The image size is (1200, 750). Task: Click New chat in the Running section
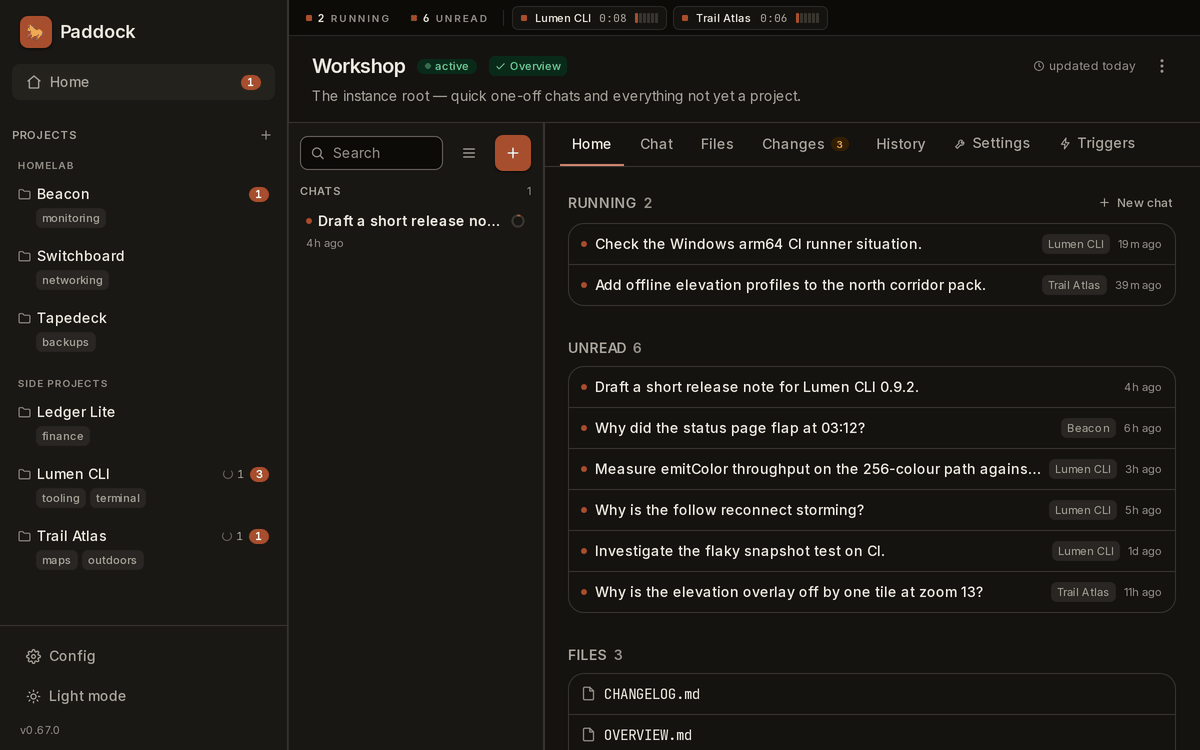point(1136,203)
